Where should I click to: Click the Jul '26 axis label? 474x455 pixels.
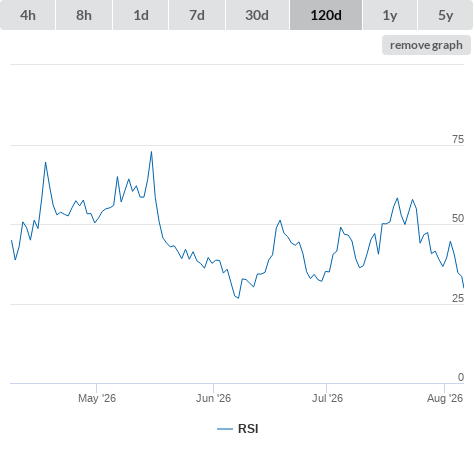pos(327,398)
